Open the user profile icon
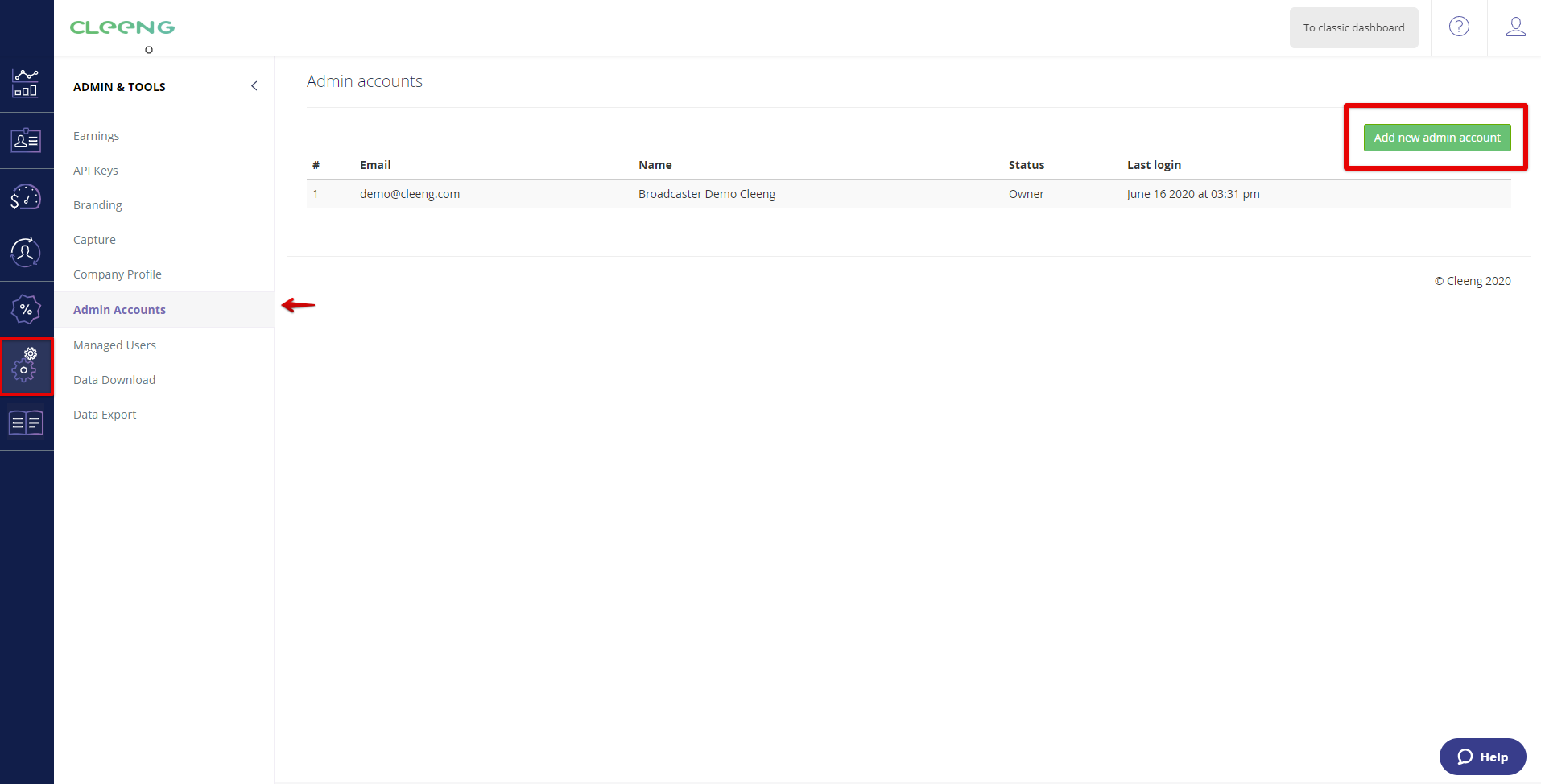1541x784 pixels. pyautogui.click(x=1516, y=27)
